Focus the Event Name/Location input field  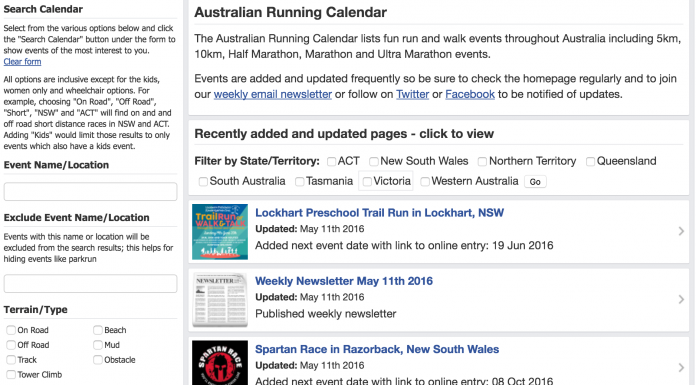coord(91,191)
